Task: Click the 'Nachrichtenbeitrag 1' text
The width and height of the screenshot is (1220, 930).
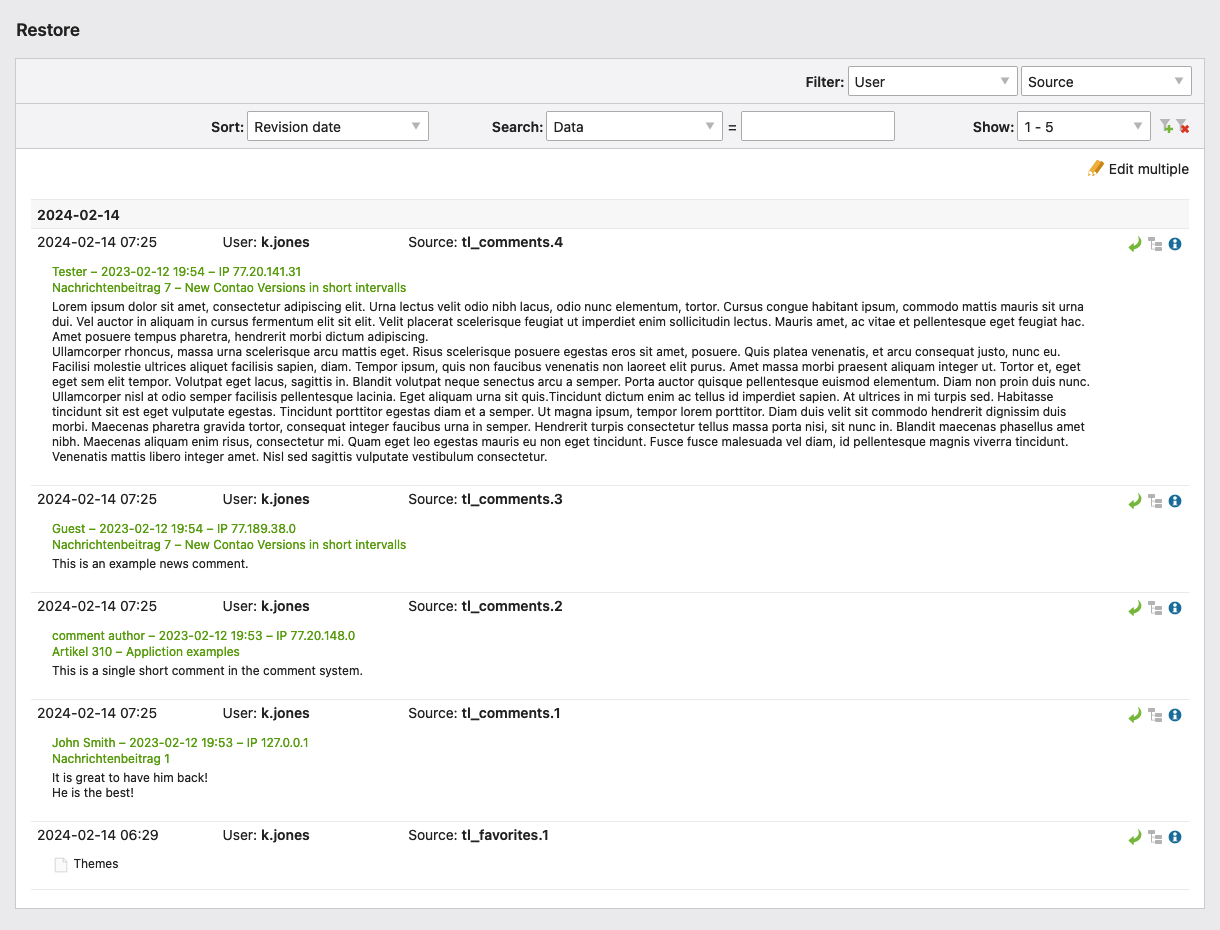Action: click(x=111, y=759)
